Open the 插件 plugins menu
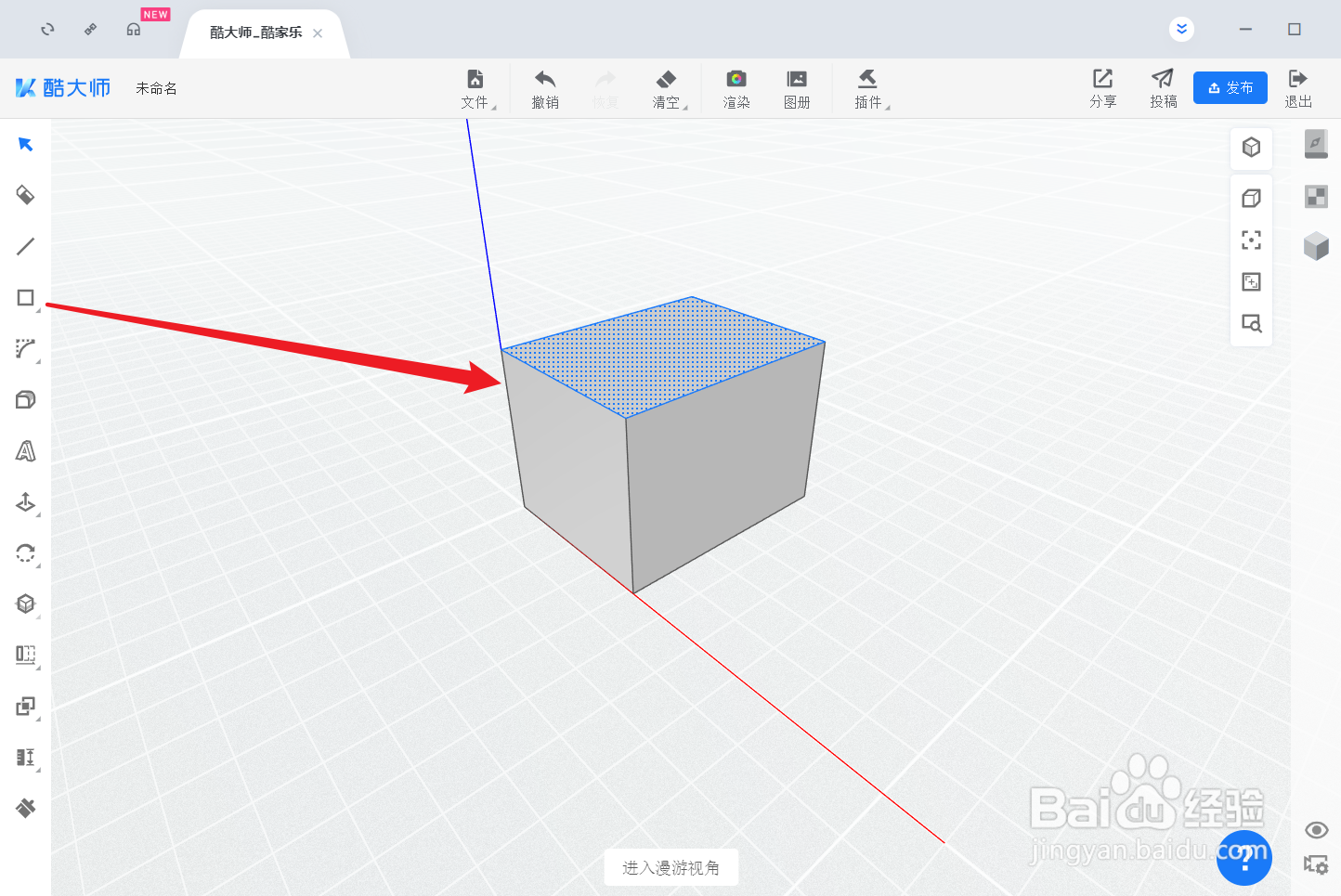The width and height of the screenshot is (1341, 896). tap(868, 89)
